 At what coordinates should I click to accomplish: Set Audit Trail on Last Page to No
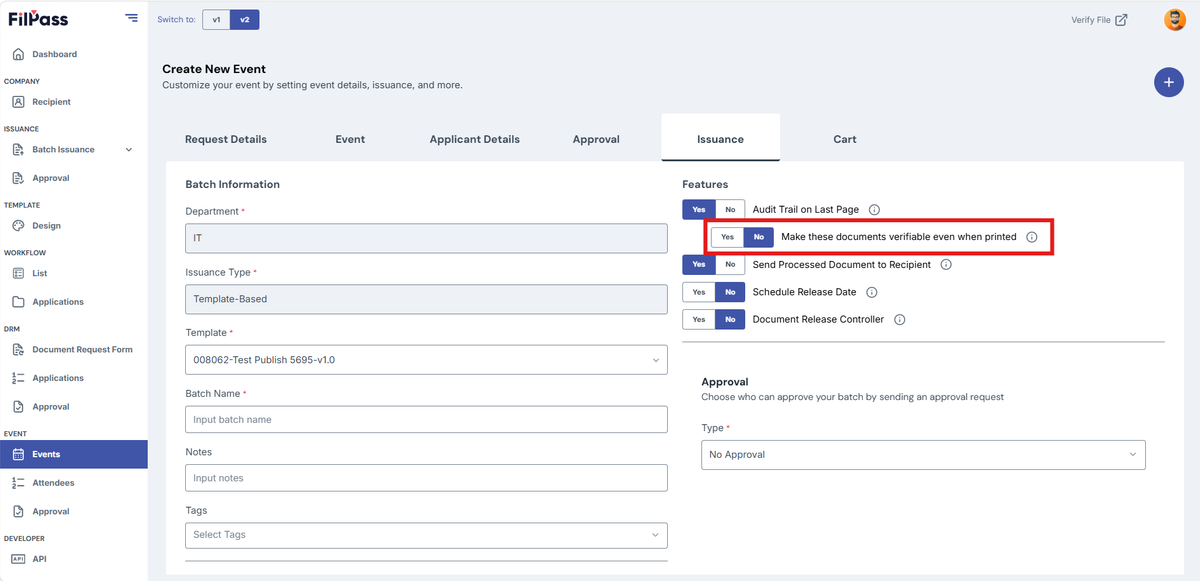(730, 210)
